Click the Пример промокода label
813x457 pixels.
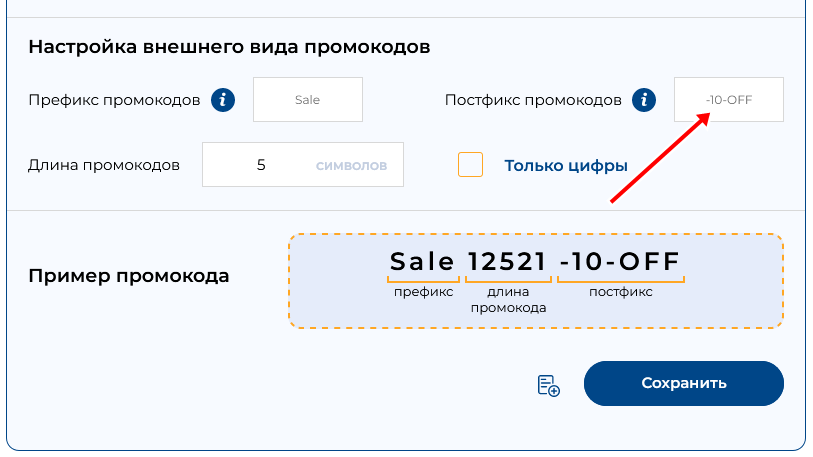click(129, 276)
